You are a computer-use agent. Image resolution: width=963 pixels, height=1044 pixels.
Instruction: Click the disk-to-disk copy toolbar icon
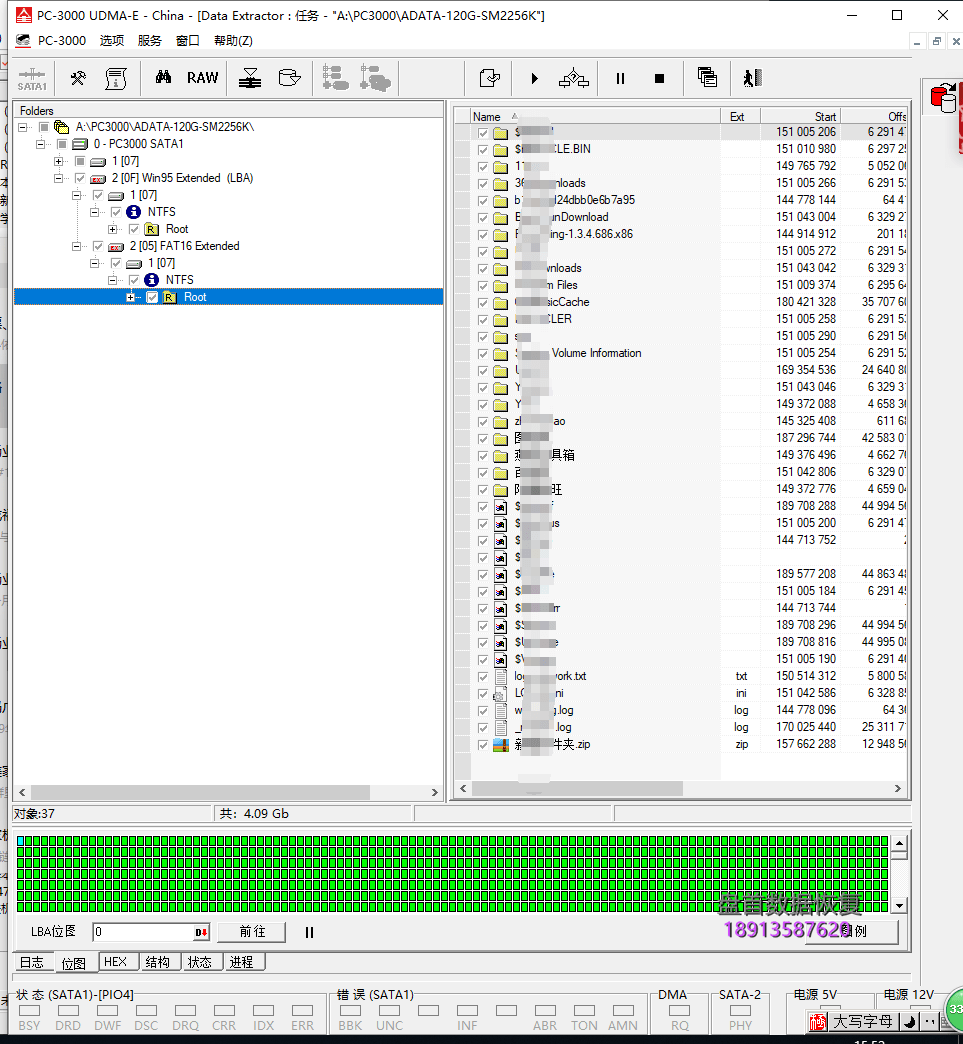click(250, 79)
